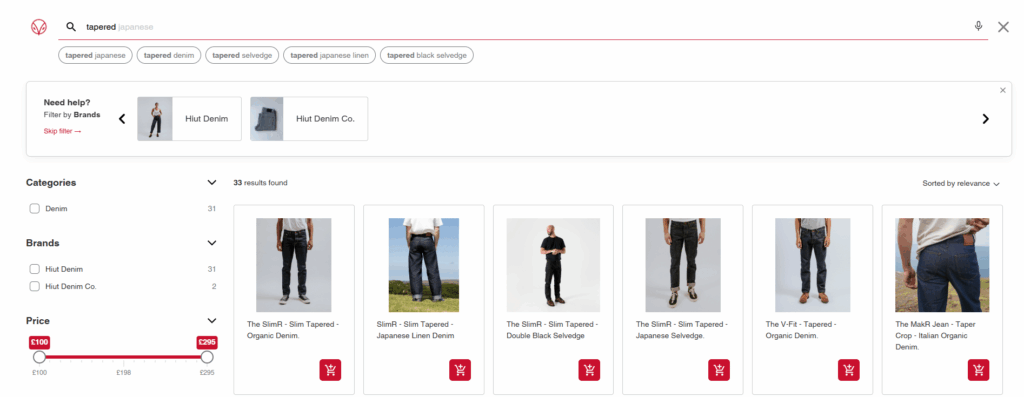This screenshot has height=397, width=1024.
Task: Tick the Hiut Denim Co. brand checkbox
Action: click(35, 286)
